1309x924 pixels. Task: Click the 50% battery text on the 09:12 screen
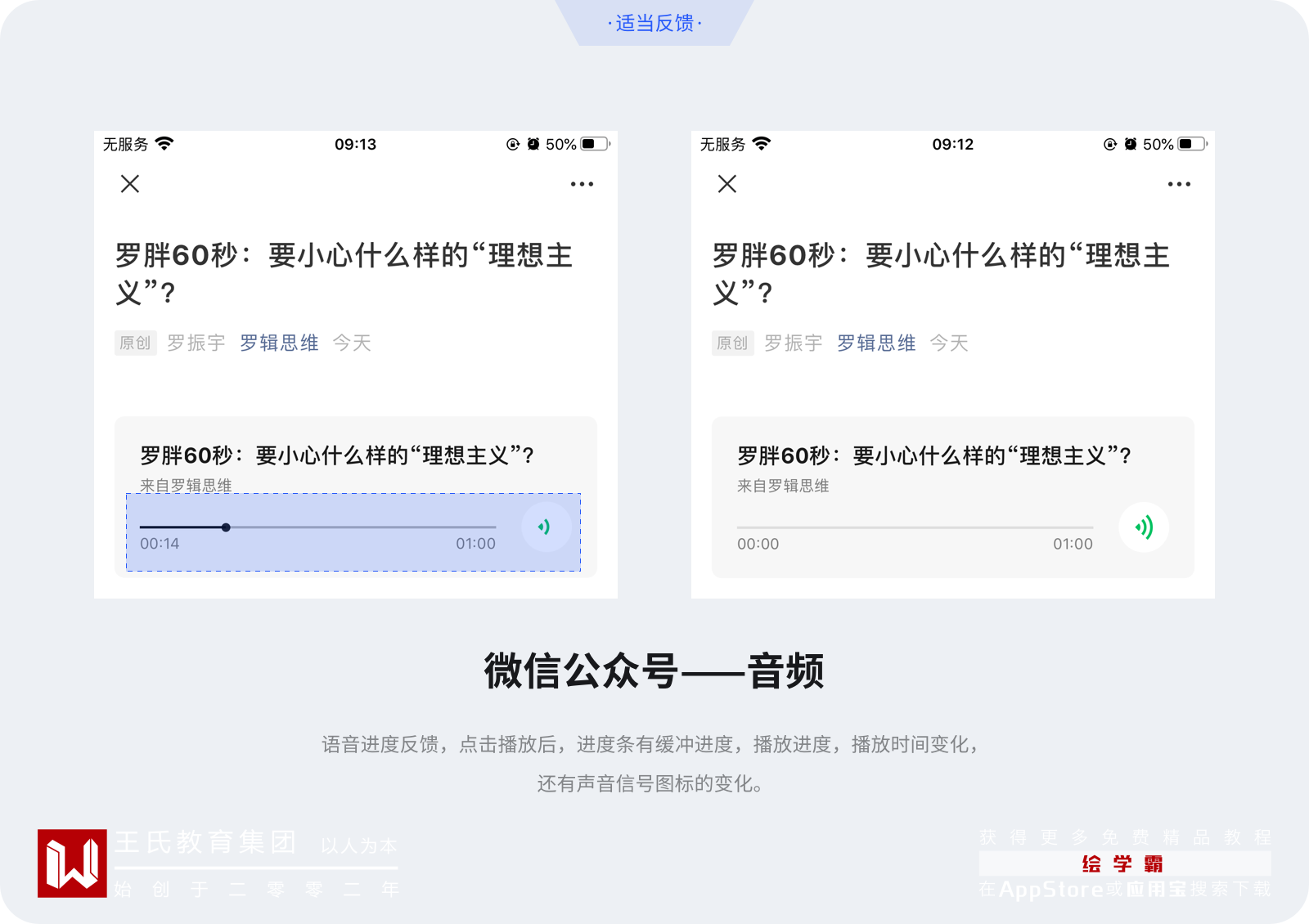[1158, 144]
